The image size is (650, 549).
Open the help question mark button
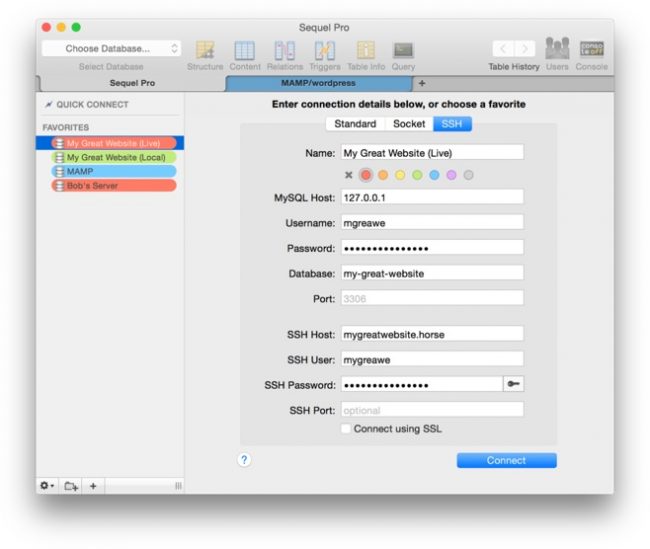pos(244,460)
